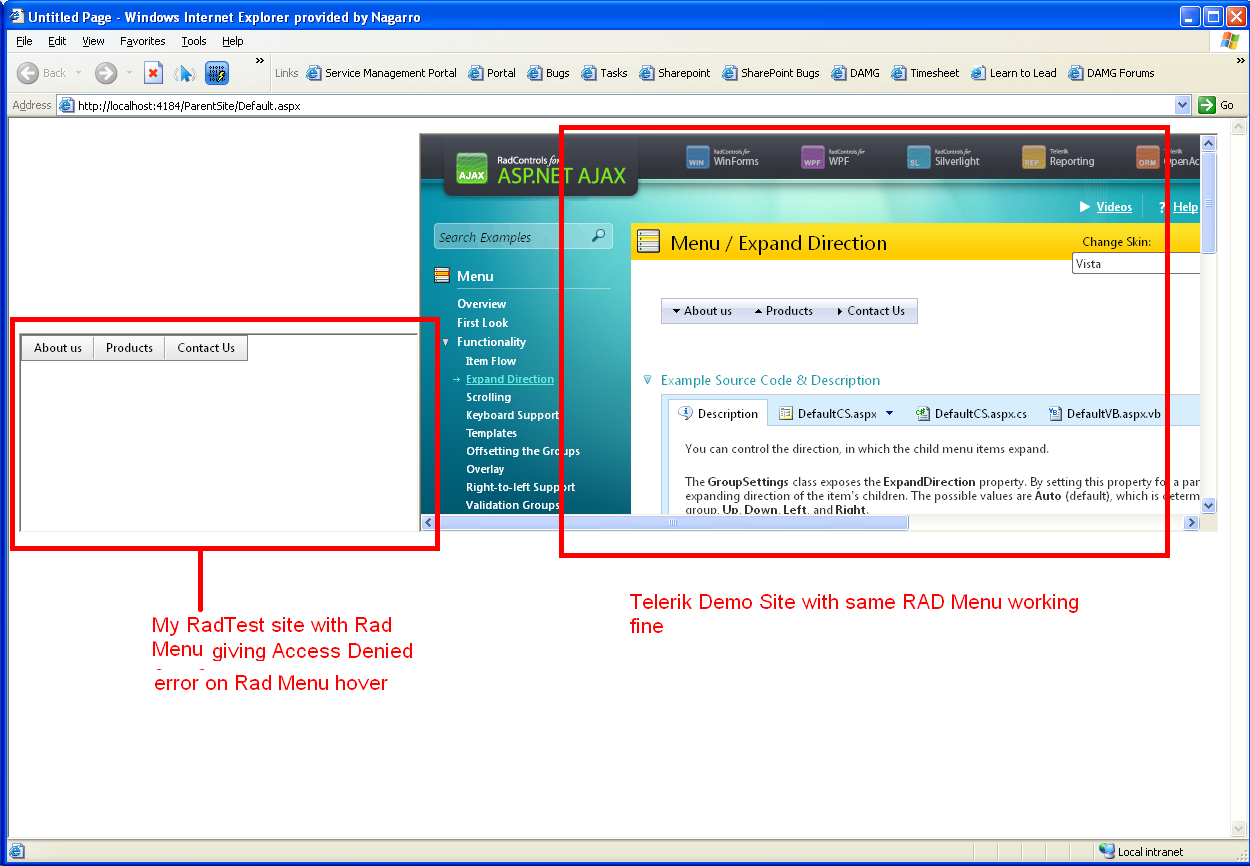This screenshot has height=866, width=1250.
Task: Open the Forward history dropdown arrow
Action: pos(128,73)
